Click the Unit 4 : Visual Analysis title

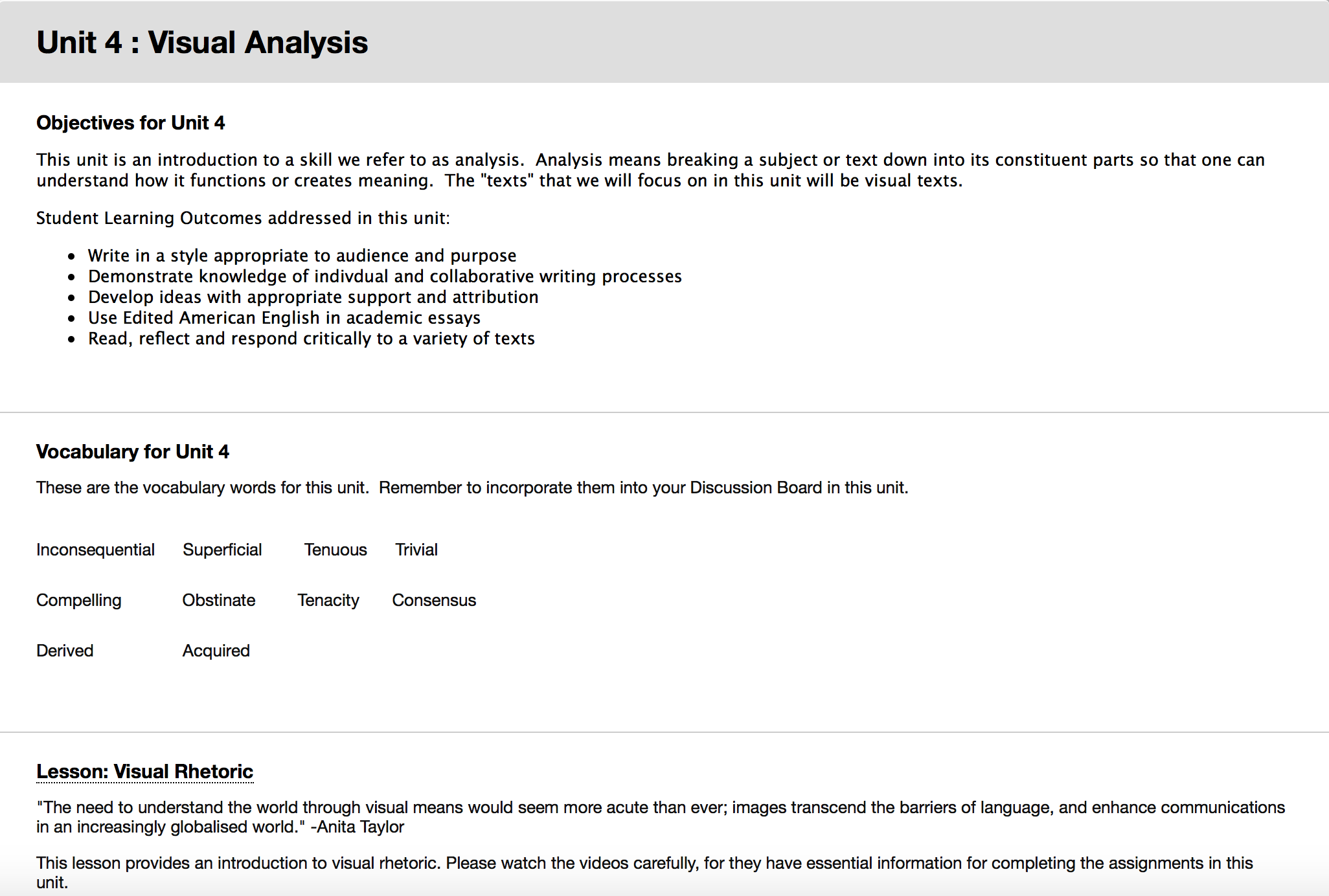tap(202, 43)
